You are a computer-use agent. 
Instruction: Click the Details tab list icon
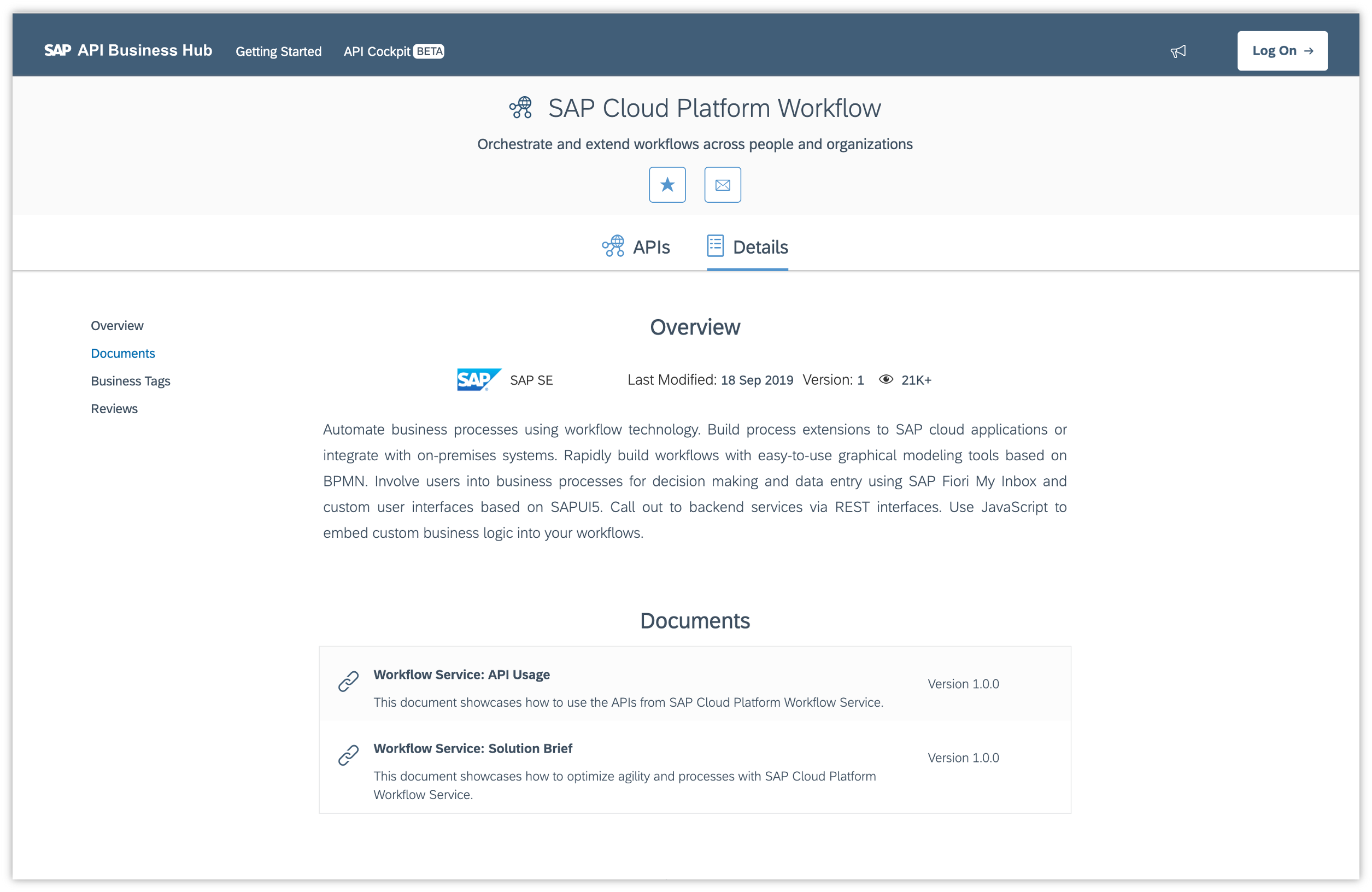coord(715,245)
